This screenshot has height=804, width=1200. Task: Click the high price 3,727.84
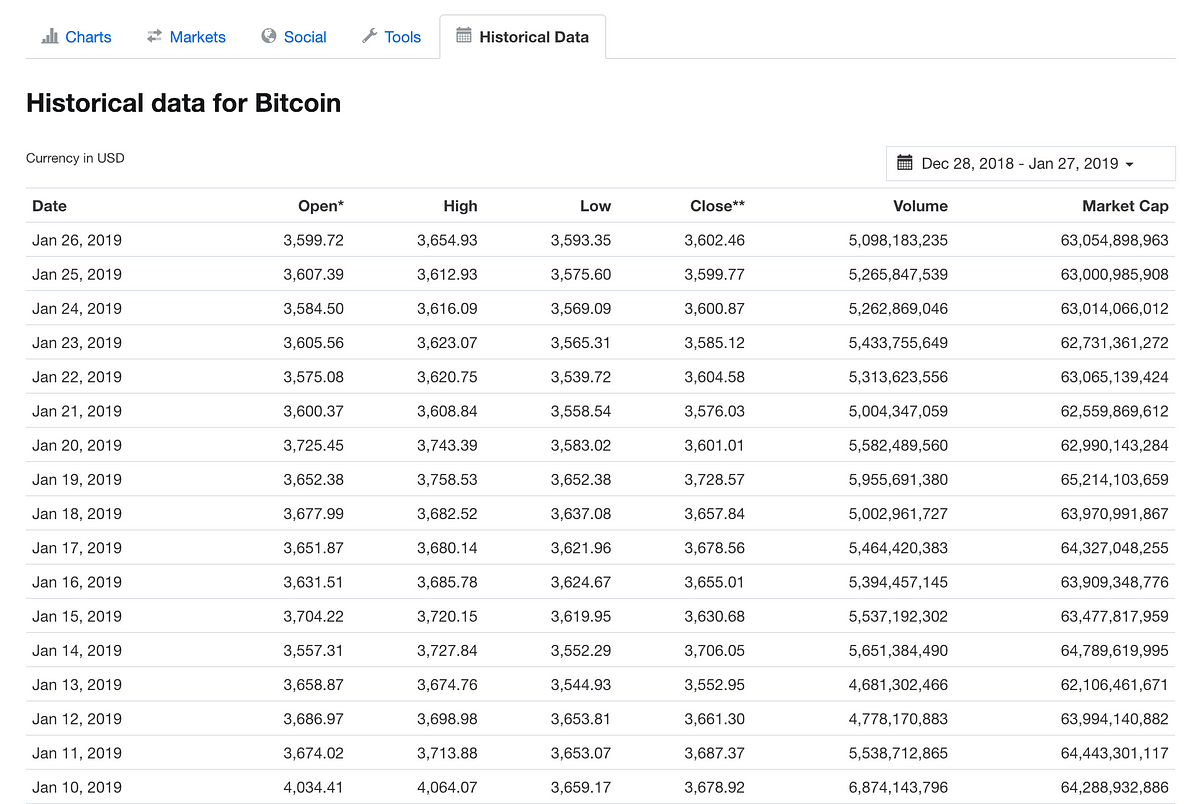(447, 650)
